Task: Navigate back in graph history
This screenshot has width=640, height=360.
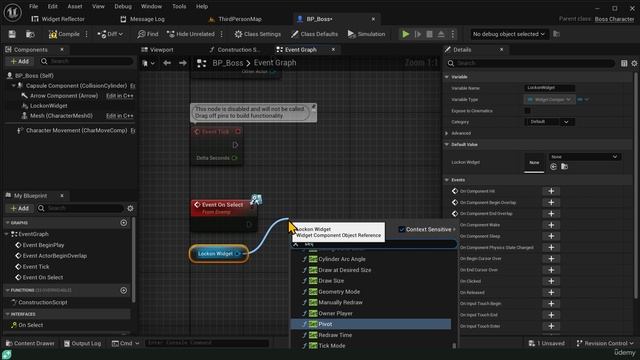Action: [167, 63]
